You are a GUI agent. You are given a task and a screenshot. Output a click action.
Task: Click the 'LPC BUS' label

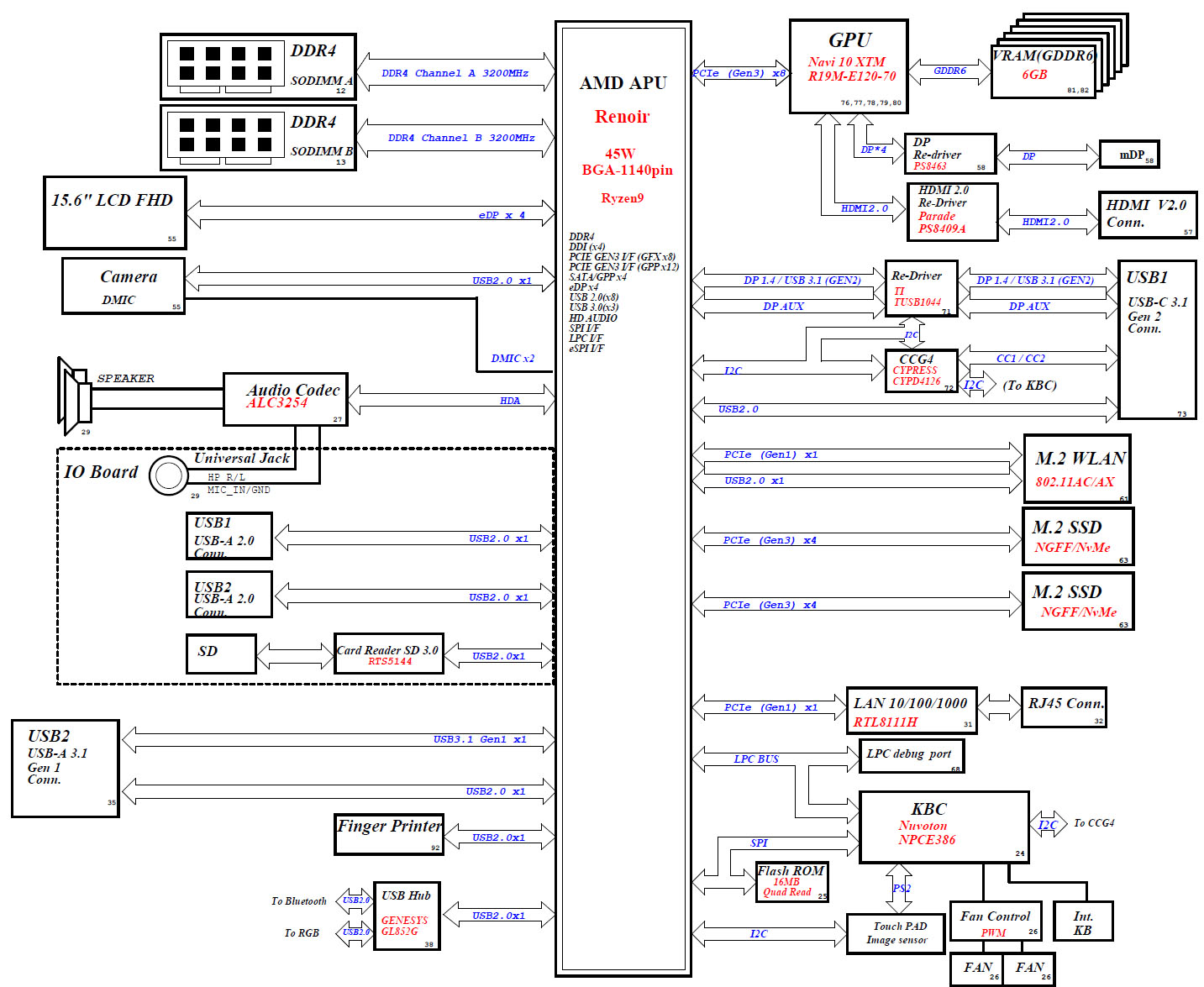[x=756, y=759]
